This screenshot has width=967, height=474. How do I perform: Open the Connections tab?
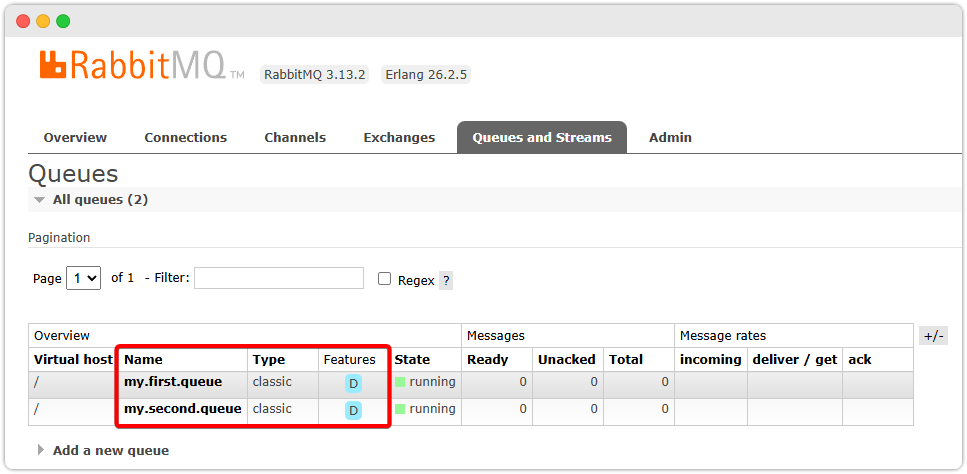pyautogui.click(x=186, y=137)
